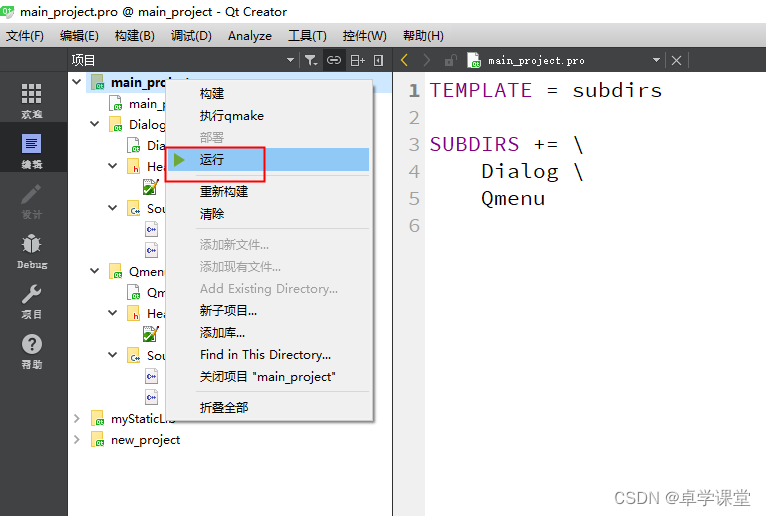The image size is (766, 516).
Task: Select new_project in project tree
Action: [145, 440]
